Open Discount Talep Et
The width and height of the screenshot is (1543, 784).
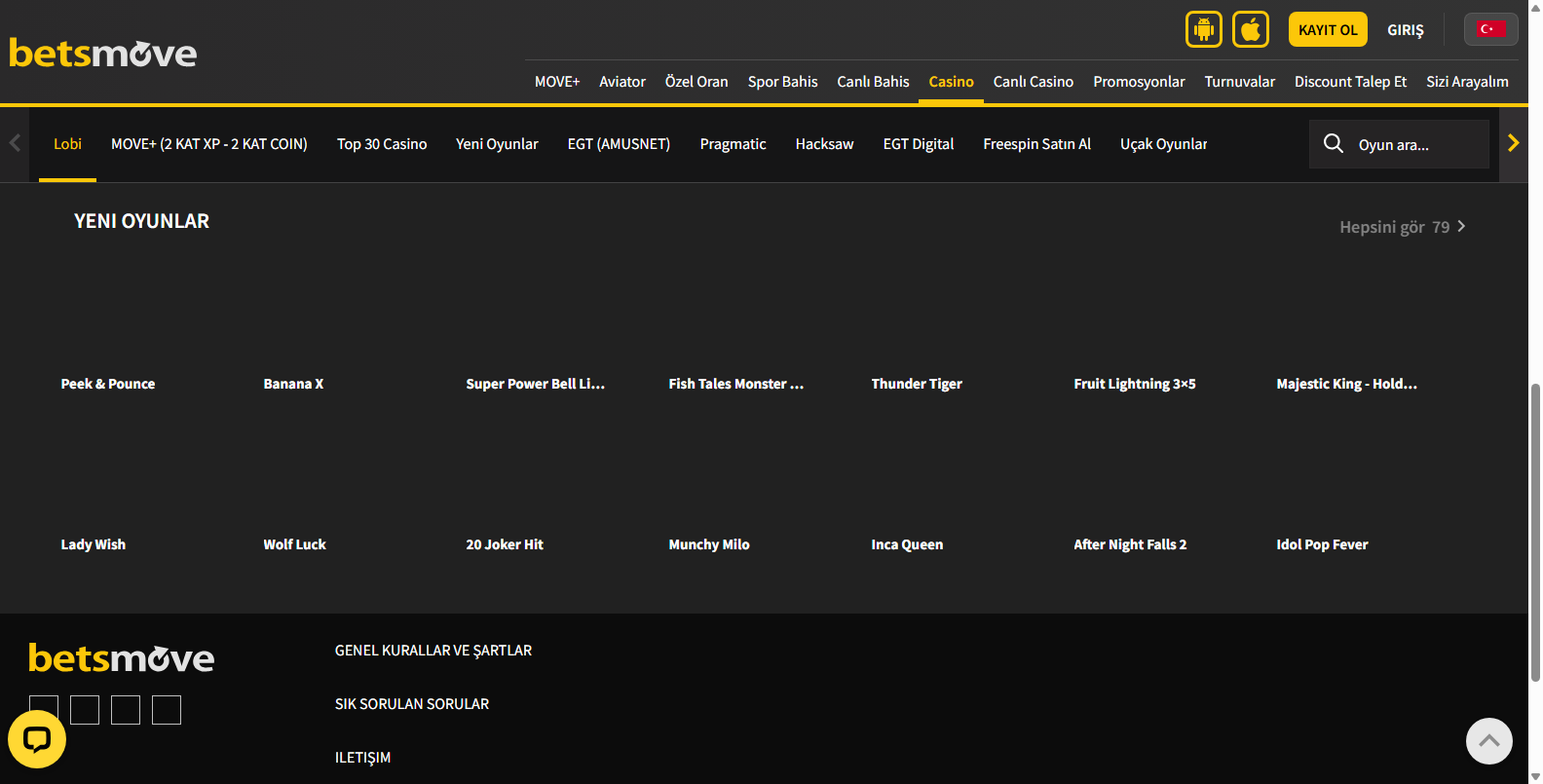pos(1351,82)
